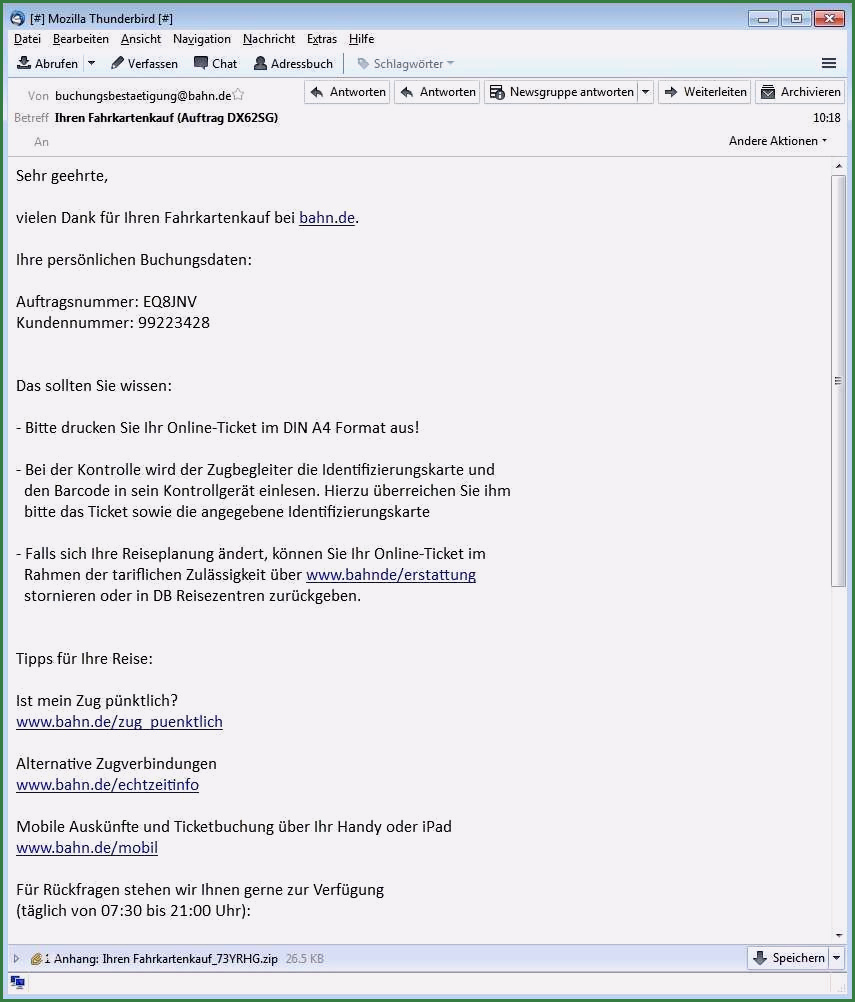Open the Adressbuch address book
855x1002 pixels.
point(293,63)
